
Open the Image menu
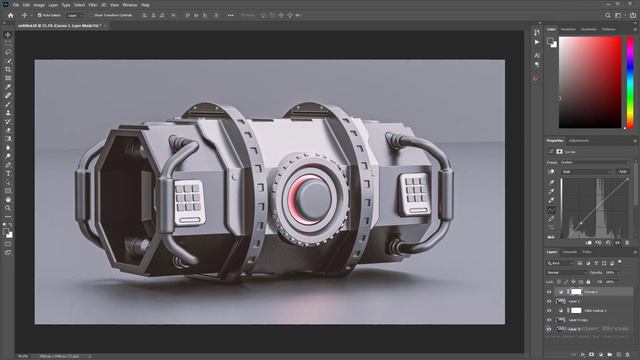click(39, 5)
